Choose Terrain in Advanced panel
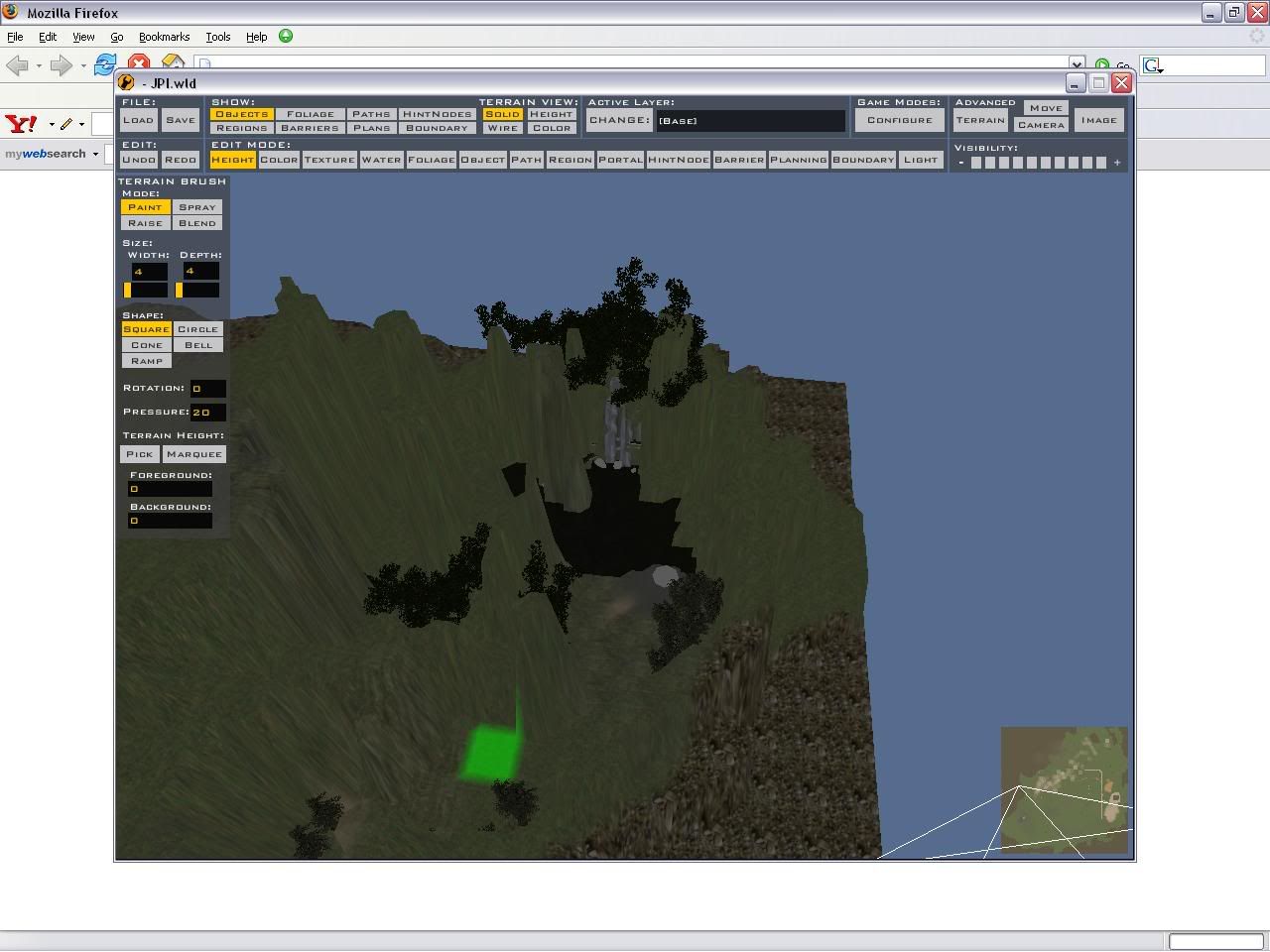 tap(980, 120)
